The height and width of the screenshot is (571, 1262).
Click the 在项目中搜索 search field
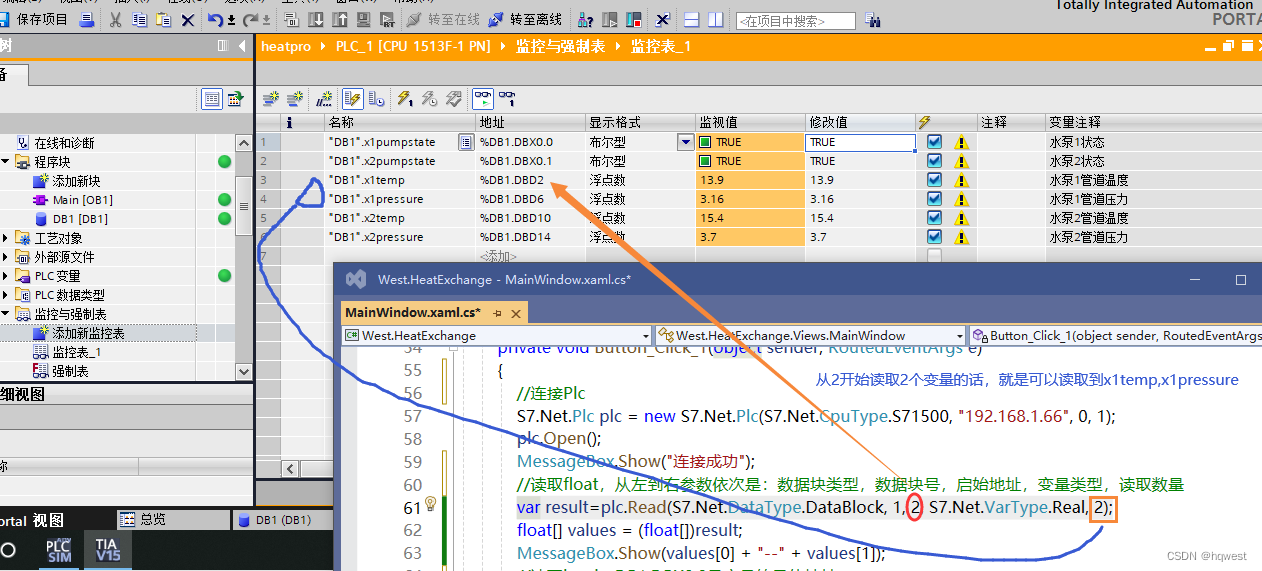coord(795,21)
